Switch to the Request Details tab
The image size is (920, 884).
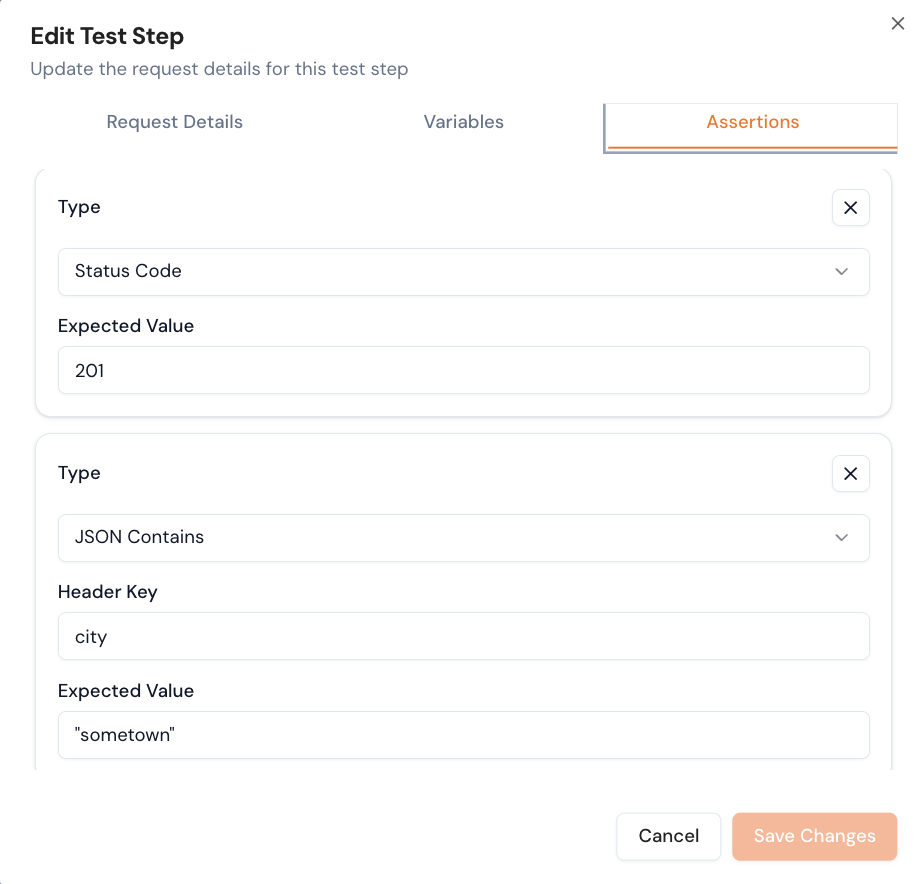point(175,122)
